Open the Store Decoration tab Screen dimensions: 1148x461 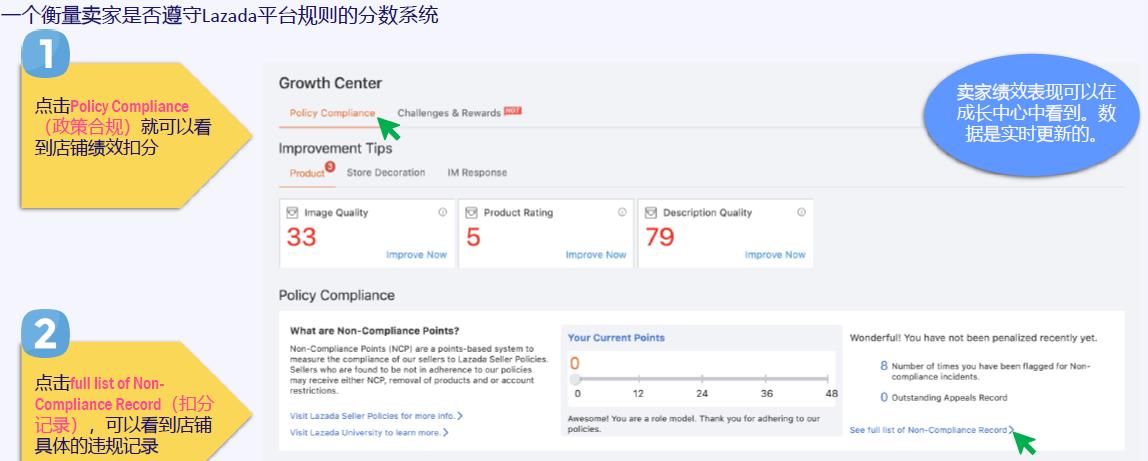tap(386, 173)
